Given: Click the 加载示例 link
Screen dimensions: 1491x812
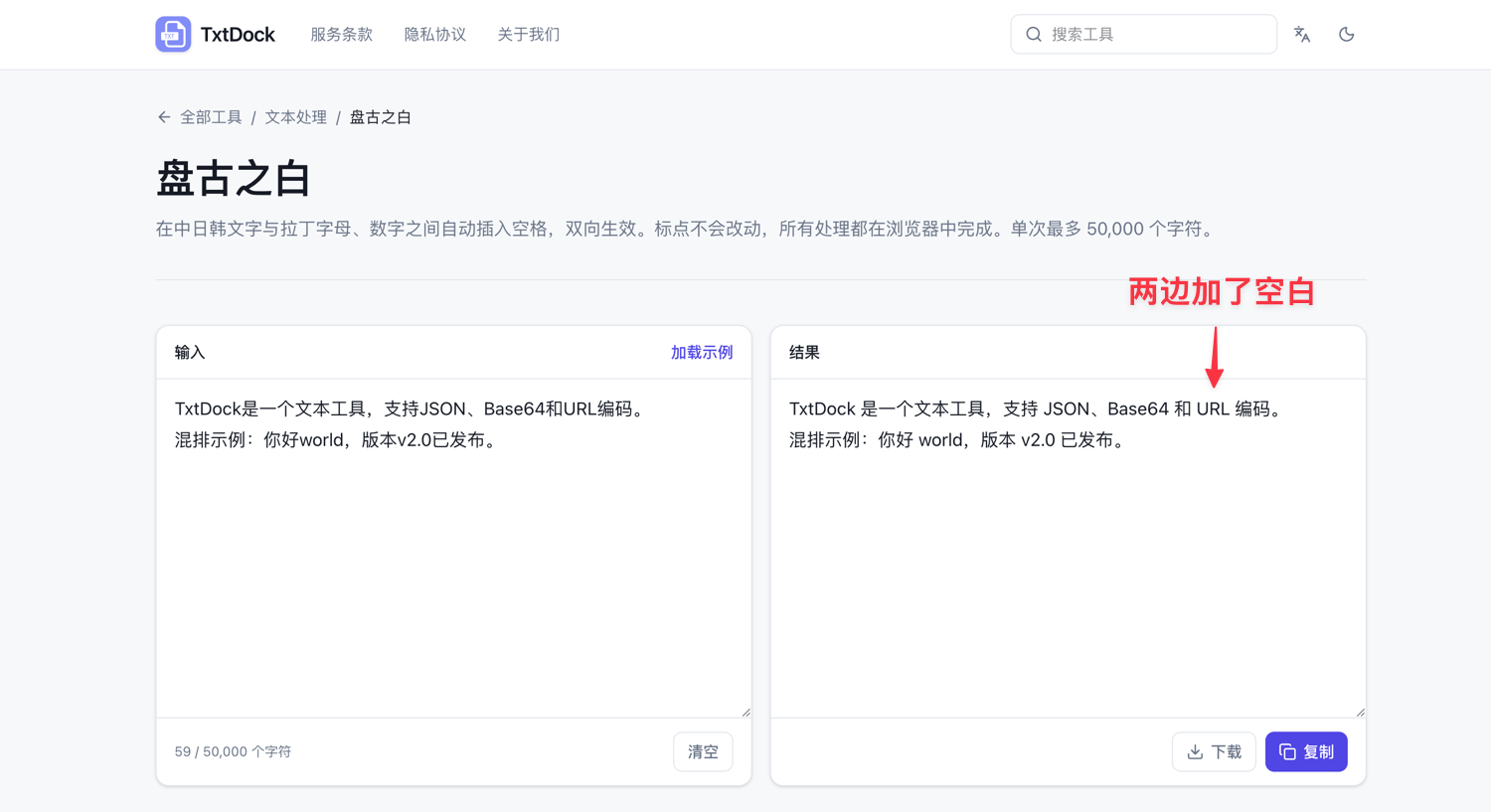Looking at the screenshot, I should (x=702, y=353).
